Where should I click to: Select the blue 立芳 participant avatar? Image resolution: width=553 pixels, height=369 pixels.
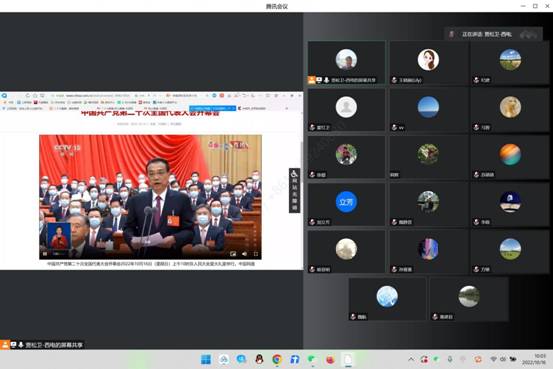point(346,202)
